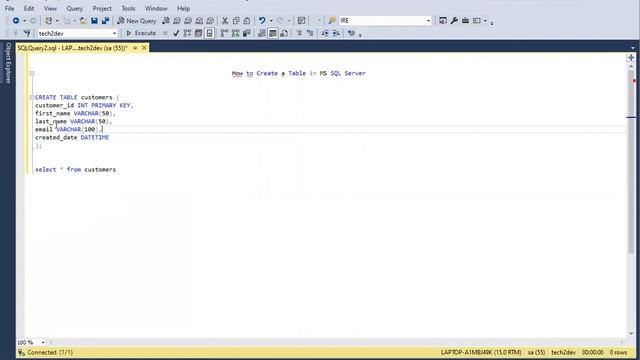Save the current query with disk icon

[x=94, y=20]
